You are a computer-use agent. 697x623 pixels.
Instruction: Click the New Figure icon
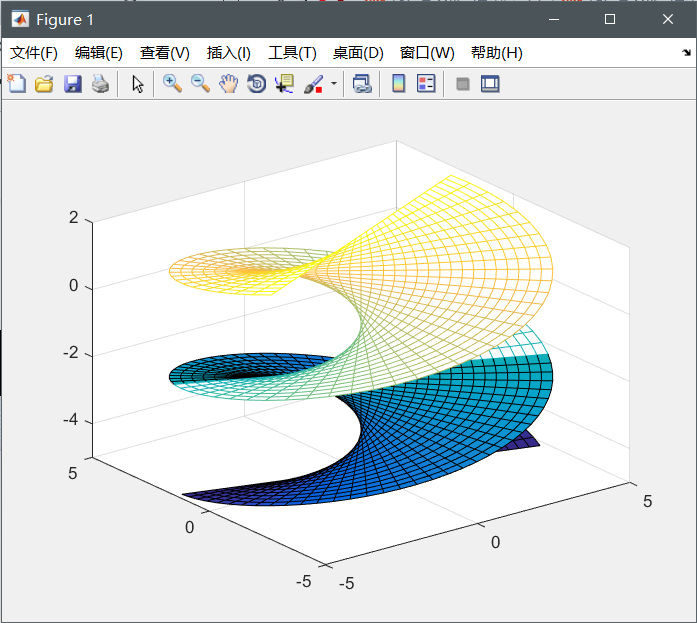coord(16,84)
